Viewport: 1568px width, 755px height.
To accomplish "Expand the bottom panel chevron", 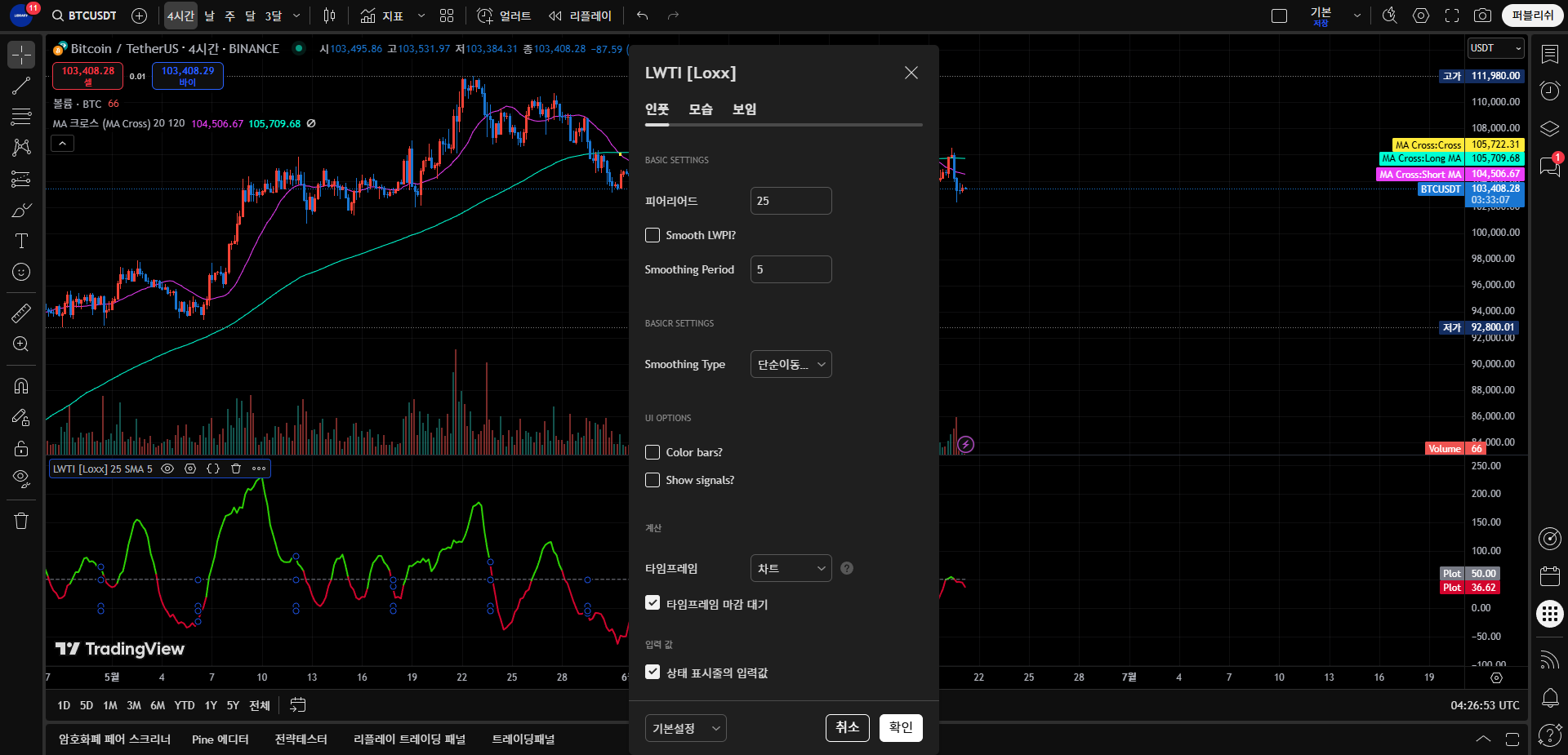I will [1483, 739].
